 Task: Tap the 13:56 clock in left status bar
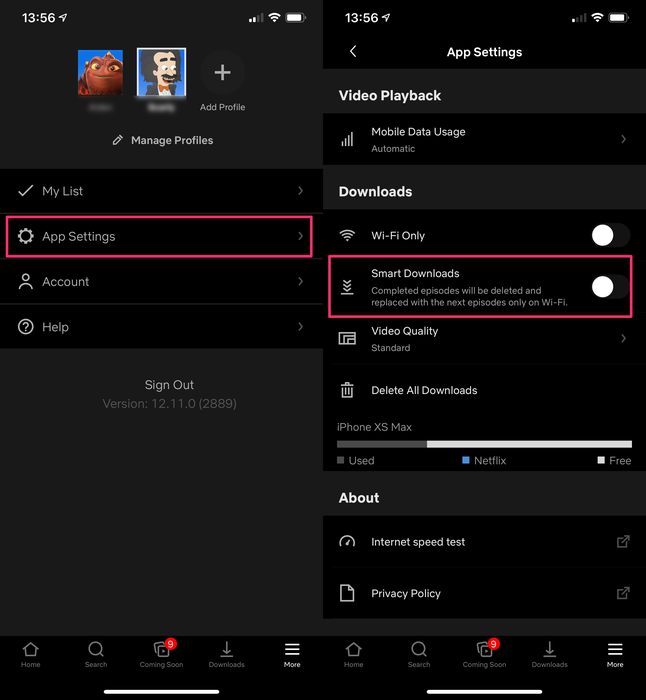pyautogui.click(x=38, y=18)
